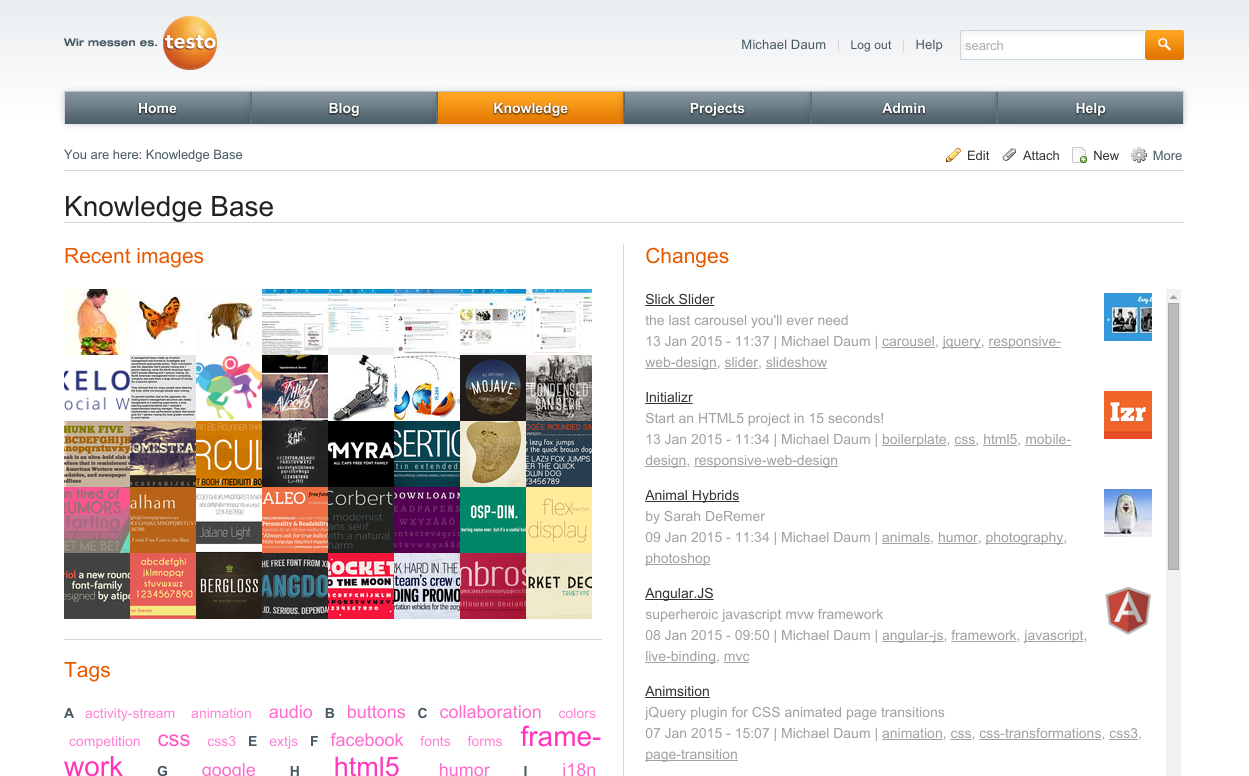Click the Slick Slider thumbnail image
The width and height of the screenshot is (1249, 776).
click(x=1128, y=317)
